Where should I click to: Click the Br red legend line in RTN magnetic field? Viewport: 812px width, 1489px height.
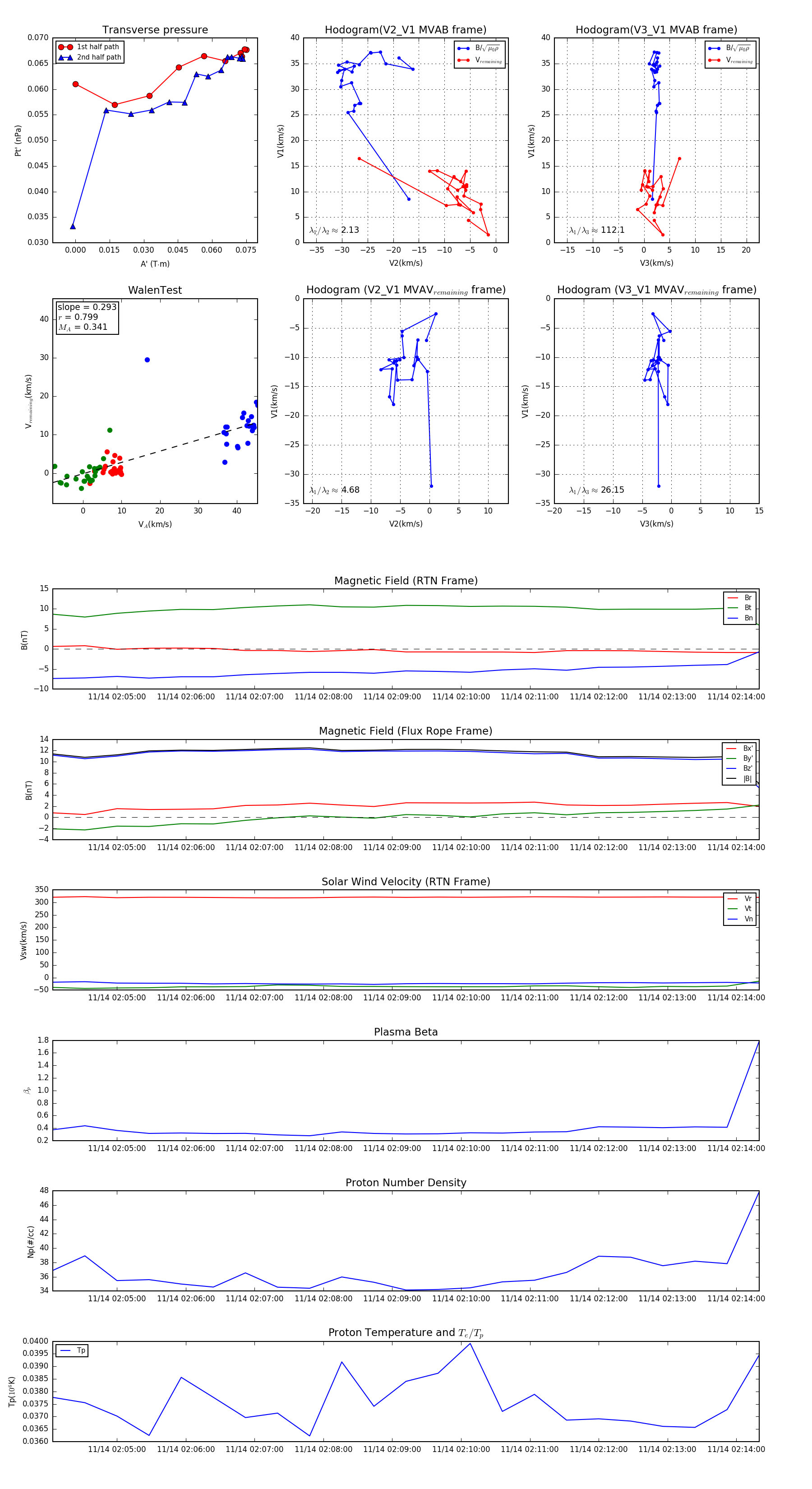pos(733,598)
